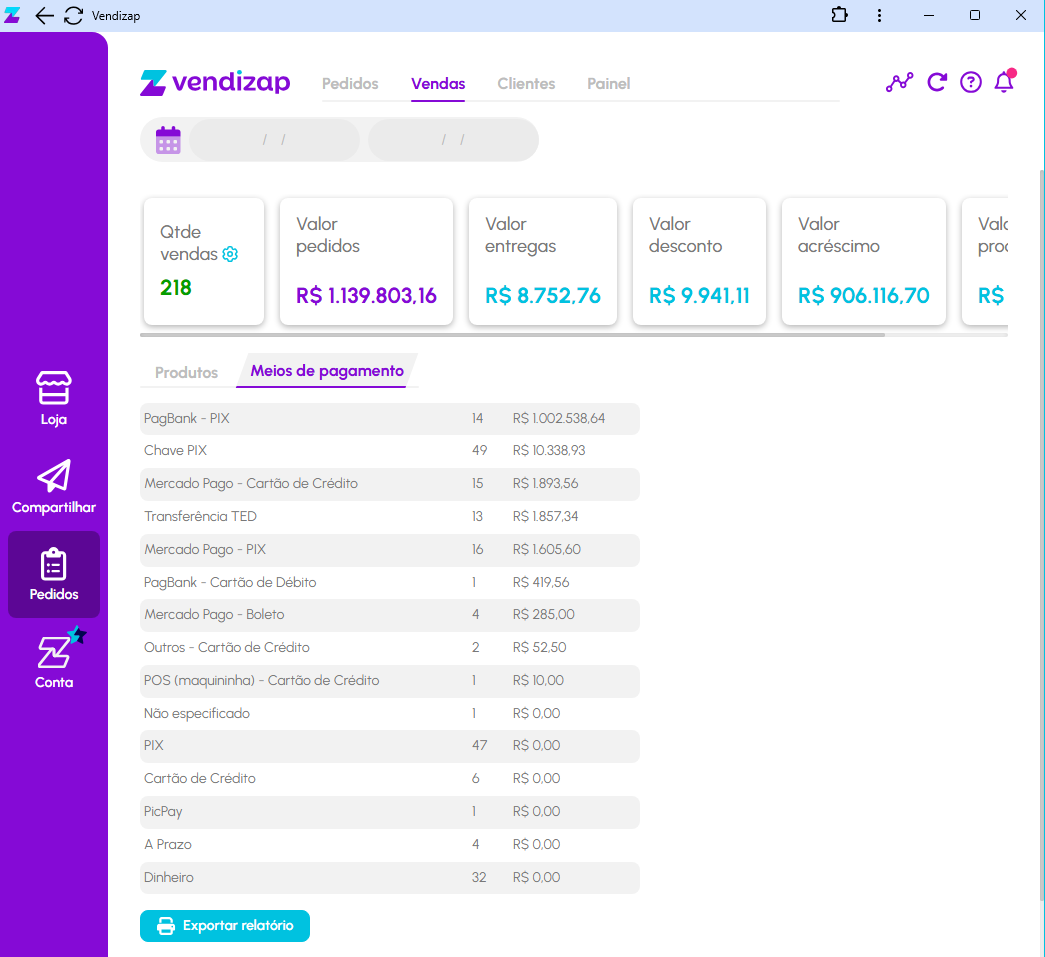This screenshot has width=1045, height=957.
Task: Select the Produtos report tab
Action: [186, 372]
